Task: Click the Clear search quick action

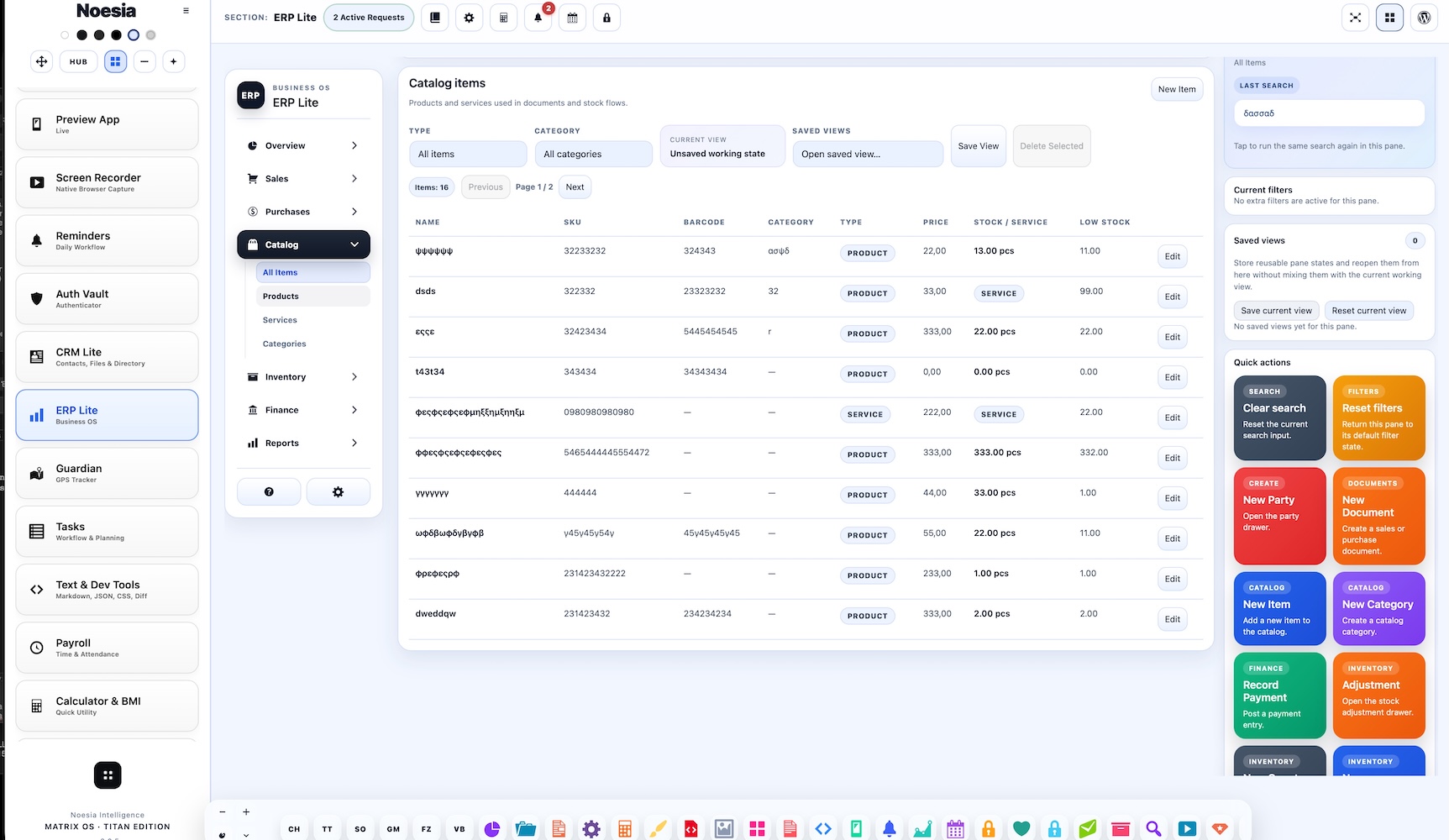Action: (x=1279, y=417)
